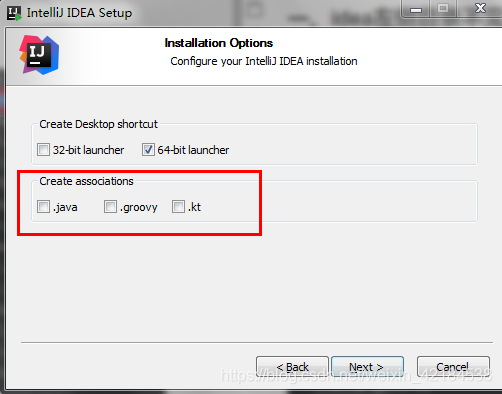This screenshot has width=502, height=394.
Task: Enable the 32-bit launcher shortcut checkbox
Action: 43,150
